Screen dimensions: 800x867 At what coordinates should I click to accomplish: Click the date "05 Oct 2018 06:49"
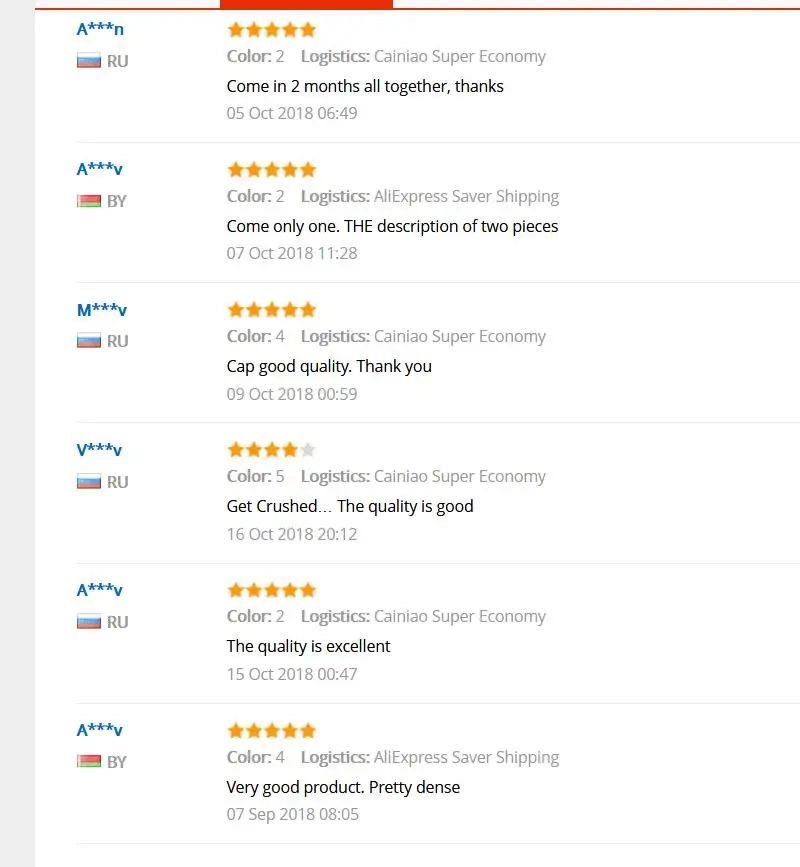292,113
